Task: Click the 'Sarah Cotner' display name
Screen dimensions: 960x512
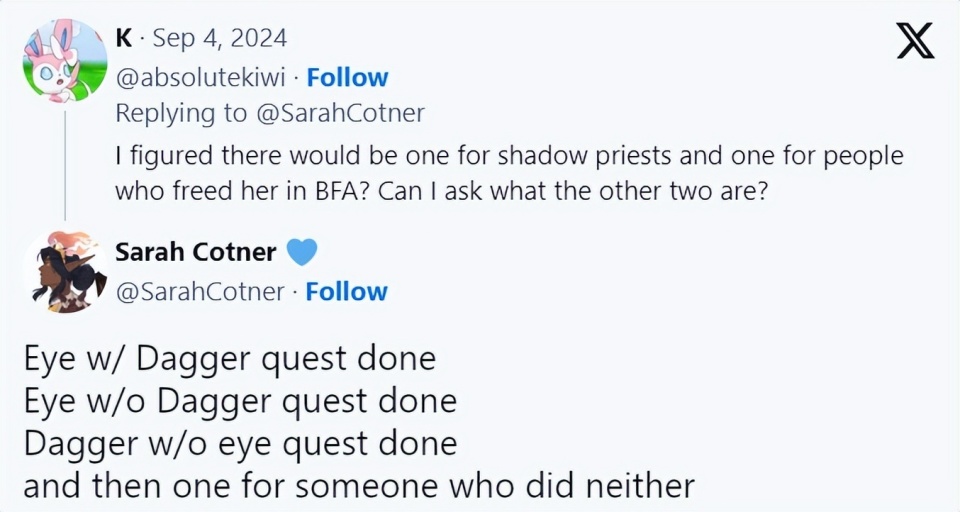Action: tap(195, 252)
